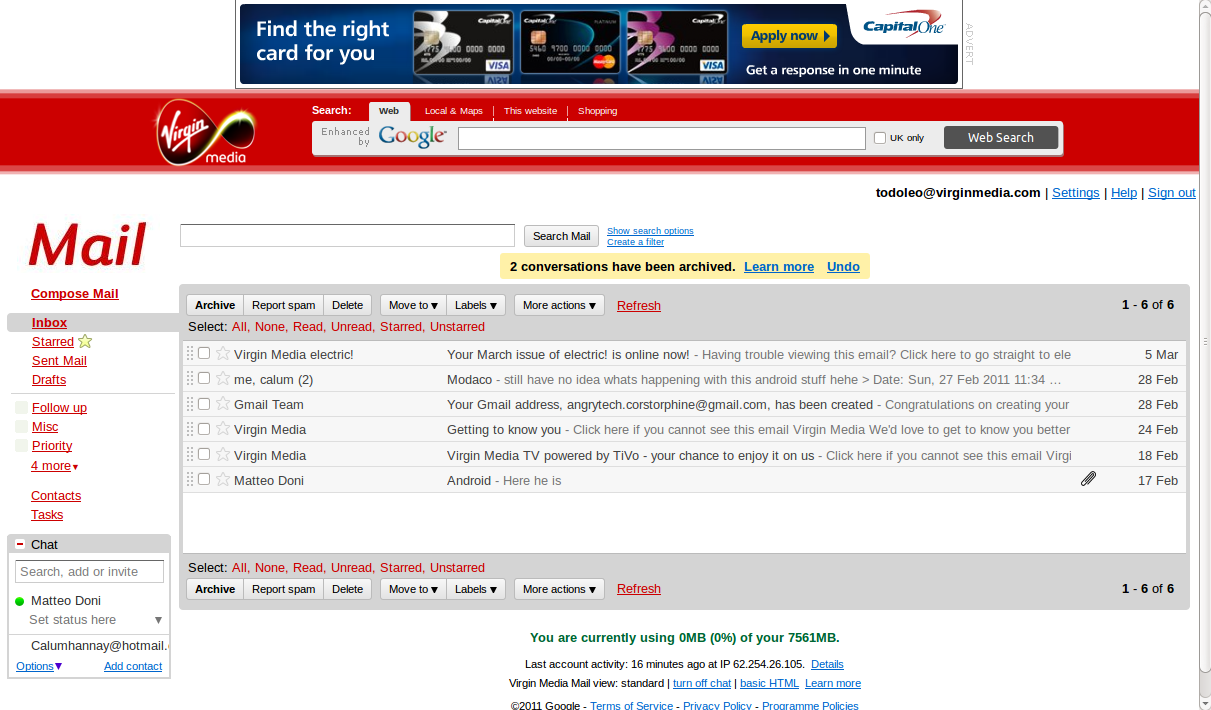Click the chat Search, add or invite field
The width and height of the screenshot is (1211, 710).
89,572
